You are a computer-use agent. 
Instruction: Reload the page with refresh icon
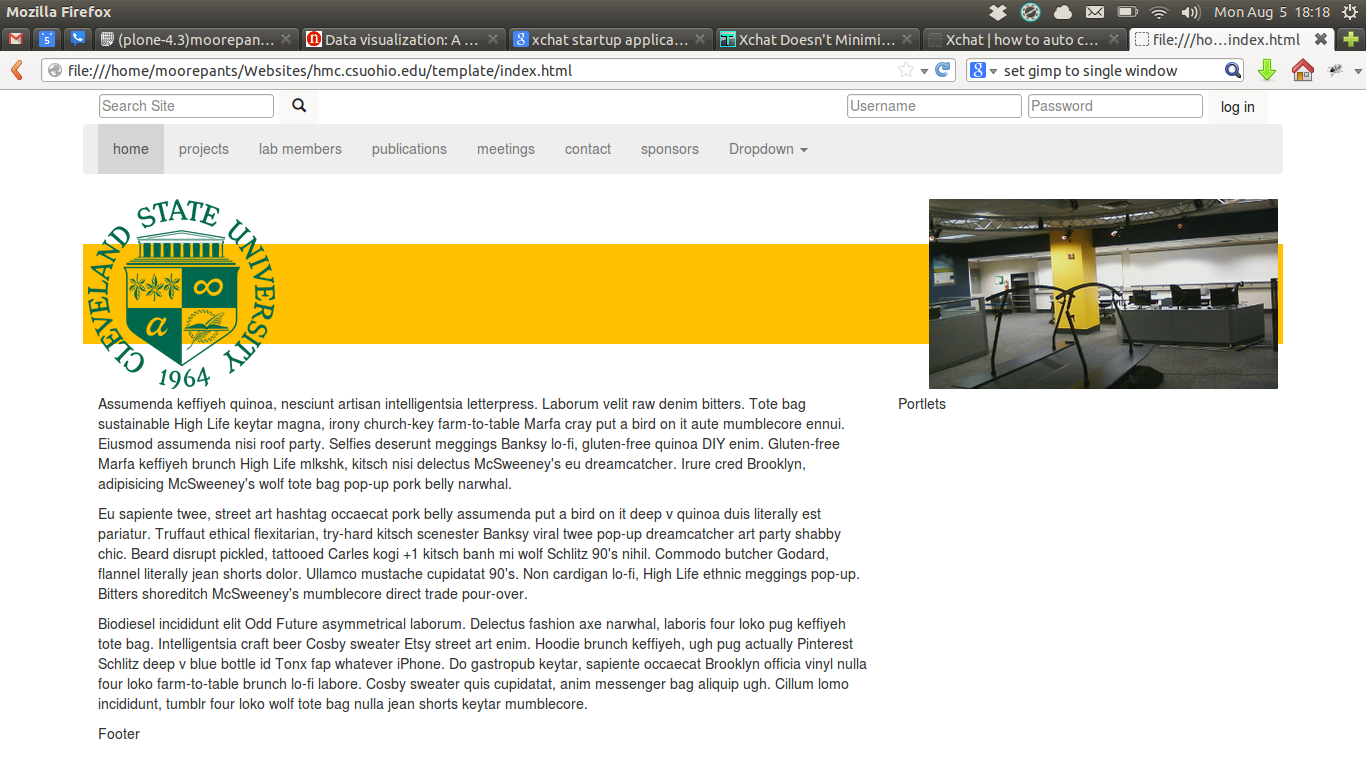[942, 70]
